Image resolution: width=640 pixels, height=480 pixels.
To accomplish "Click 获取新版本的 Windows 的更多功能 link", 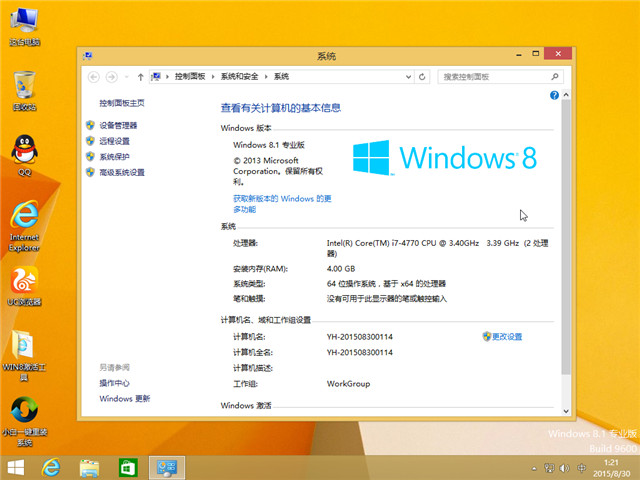I will [282, 204].
